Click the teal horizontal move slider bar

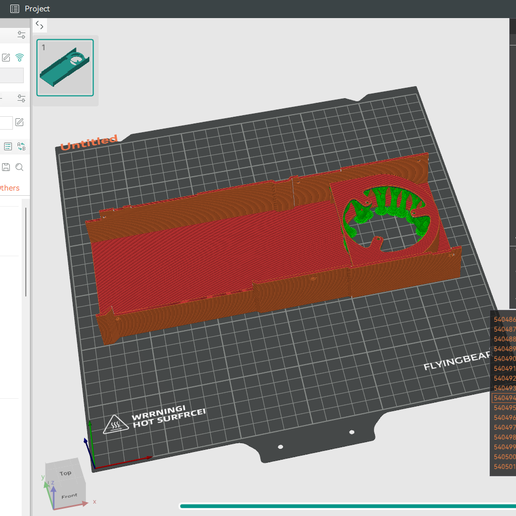point(348,506)
